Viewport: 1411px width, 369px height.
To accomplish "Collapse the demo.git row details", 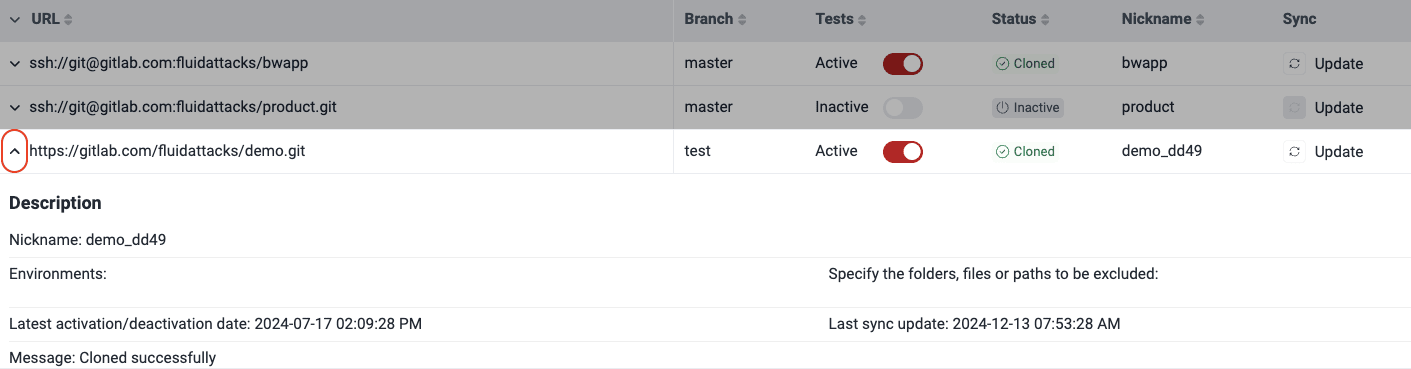I will tap(14, 151).
